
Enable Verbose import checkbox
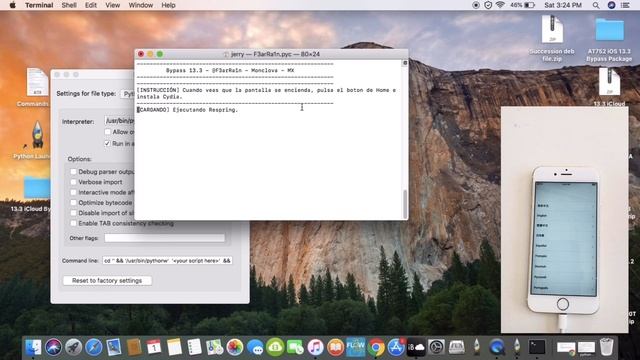pyautogui.click(x=73, y=182)
